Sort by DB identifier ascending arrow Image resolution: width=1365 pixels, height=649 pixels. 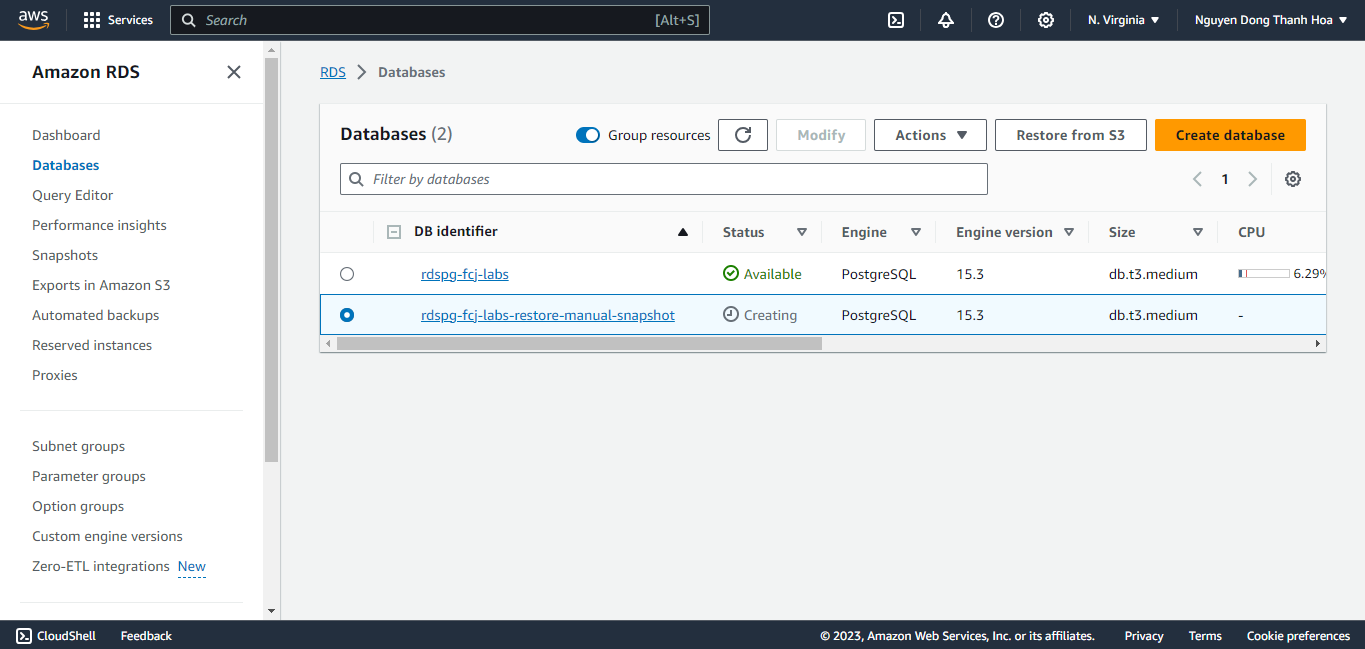[683, 232]
